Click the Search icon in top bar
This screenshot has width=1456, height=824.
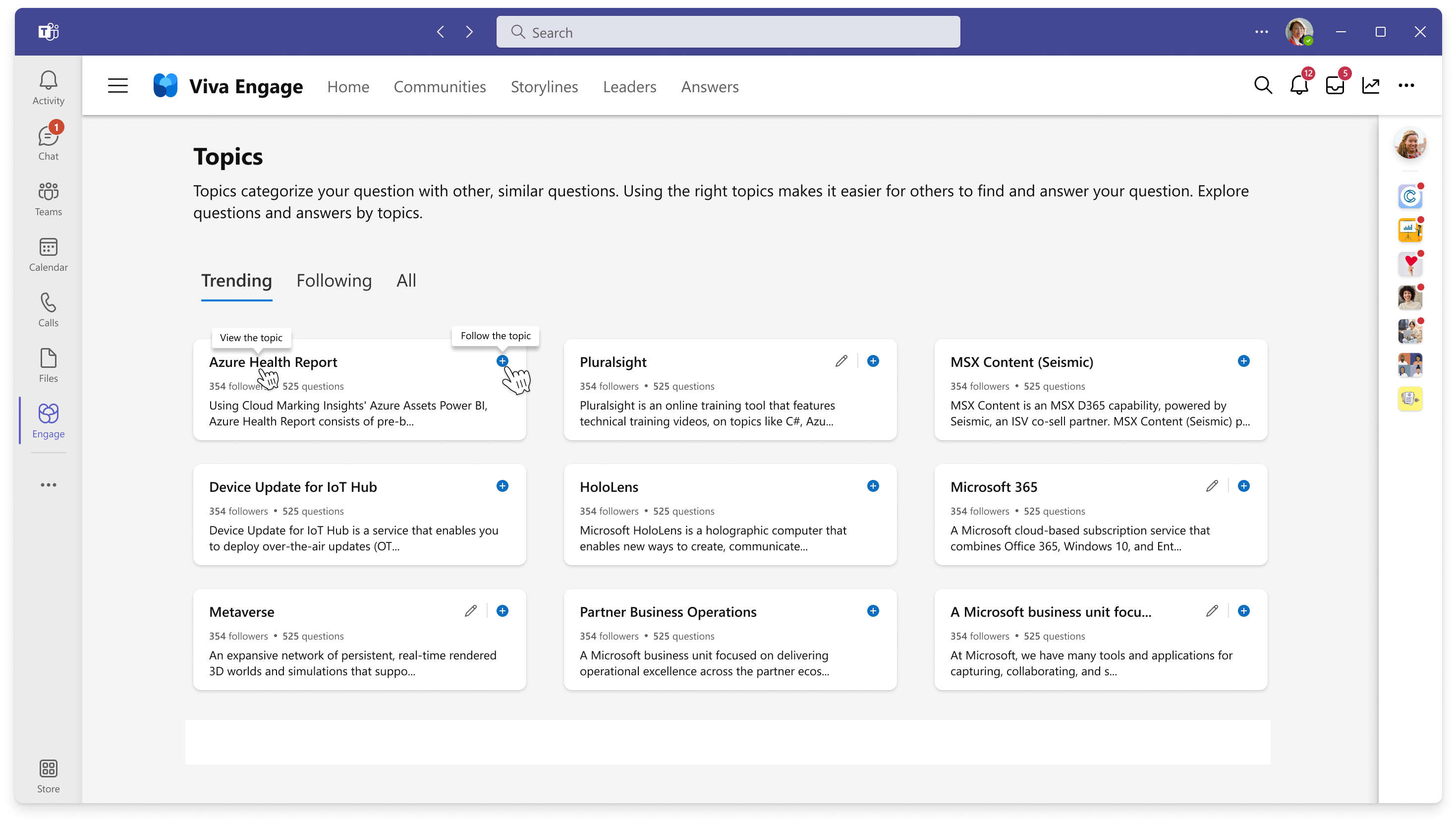tap(1263, 86)
